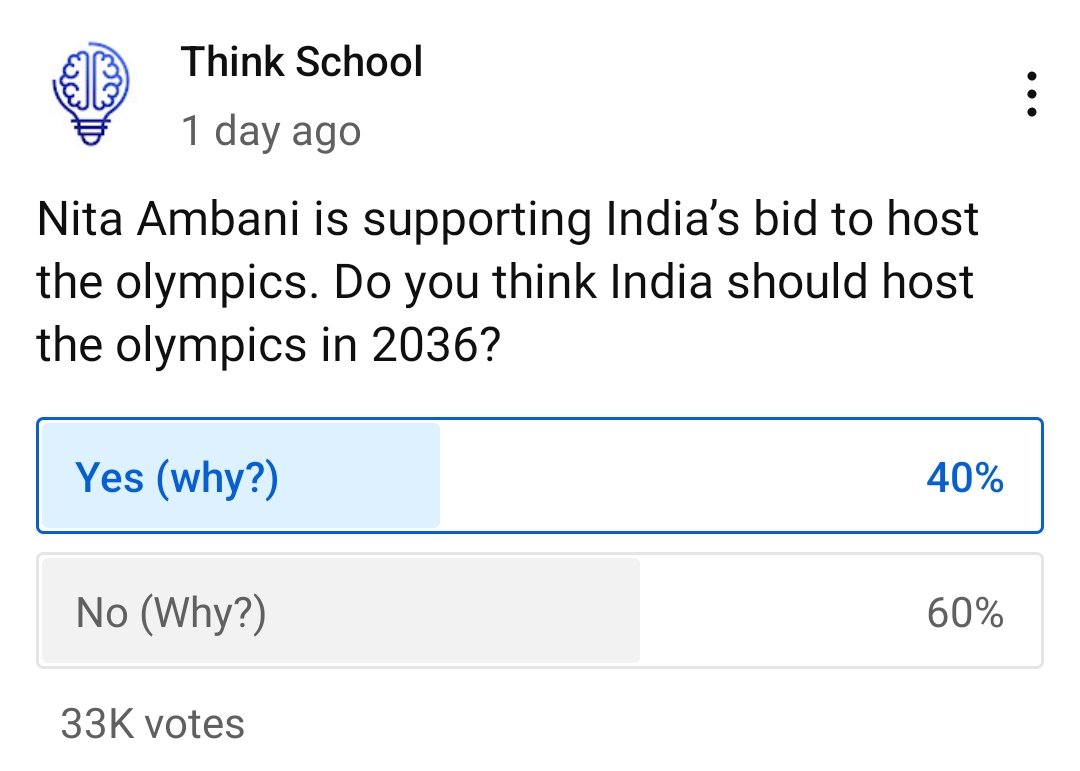Click the 'should host' phrase in post

click(850, 283)
